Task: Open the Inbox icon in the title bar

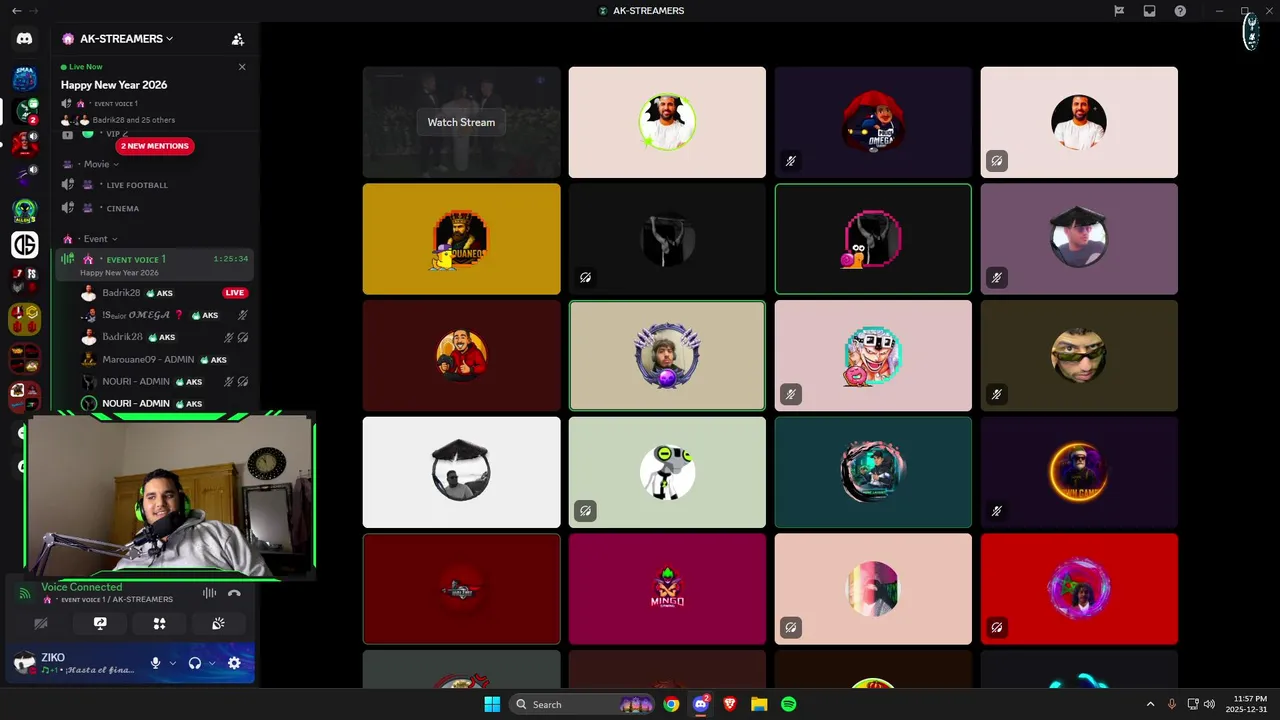Action: coord(1150,11)
